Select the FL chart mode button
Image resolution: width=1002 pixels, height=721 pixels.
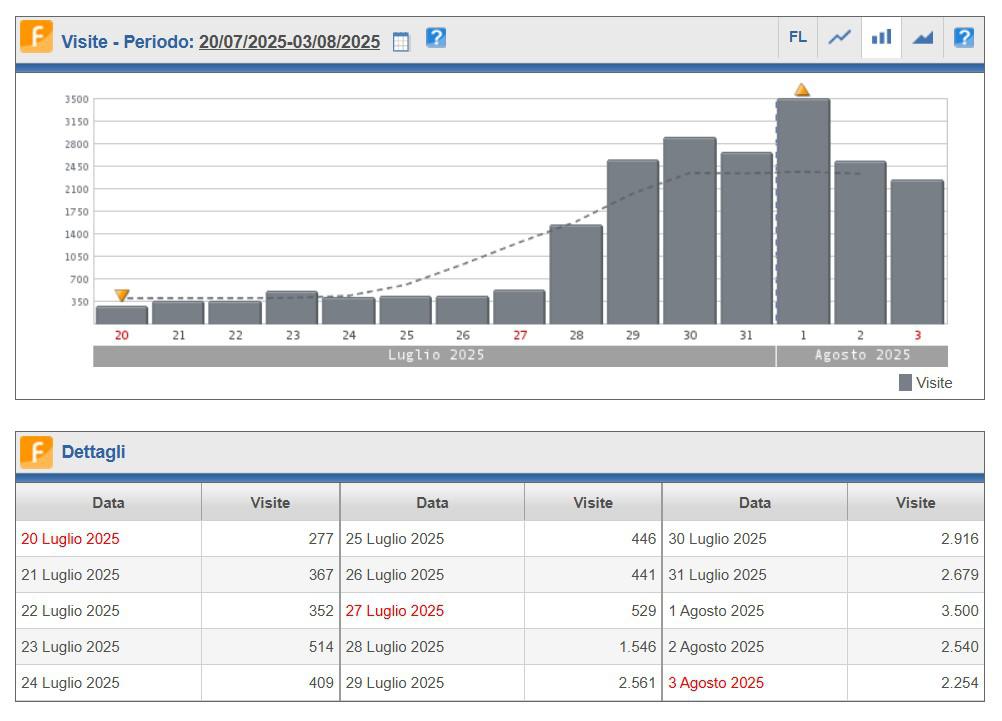click(798, 37)
